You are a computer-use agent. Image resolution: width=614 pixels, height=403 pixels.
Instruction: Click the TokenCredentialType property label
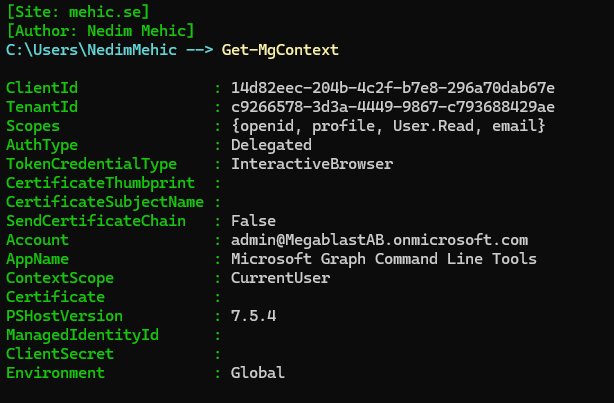(91, 164)
